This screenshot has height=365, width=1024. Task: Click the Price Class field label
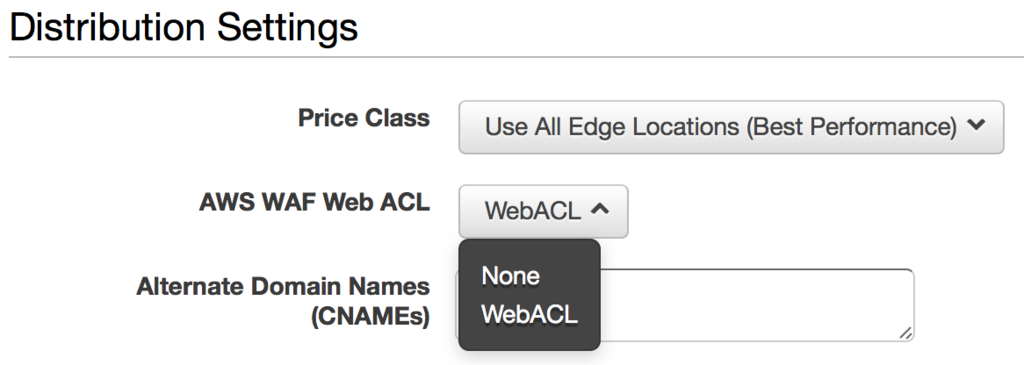click(364, 118)
